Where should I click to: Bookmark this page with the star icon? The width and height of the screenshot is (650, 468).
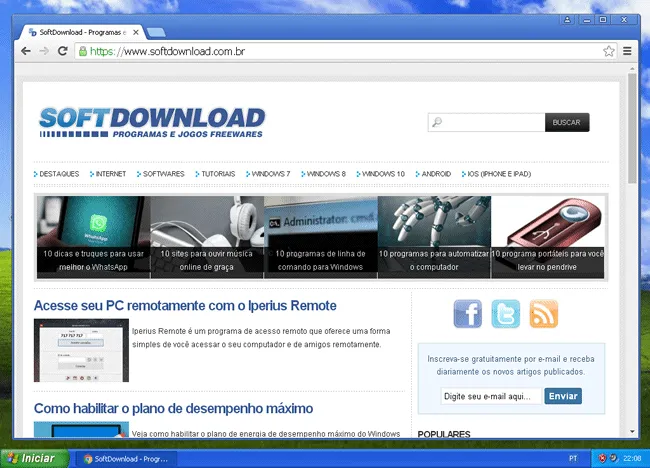click(609, 50)
